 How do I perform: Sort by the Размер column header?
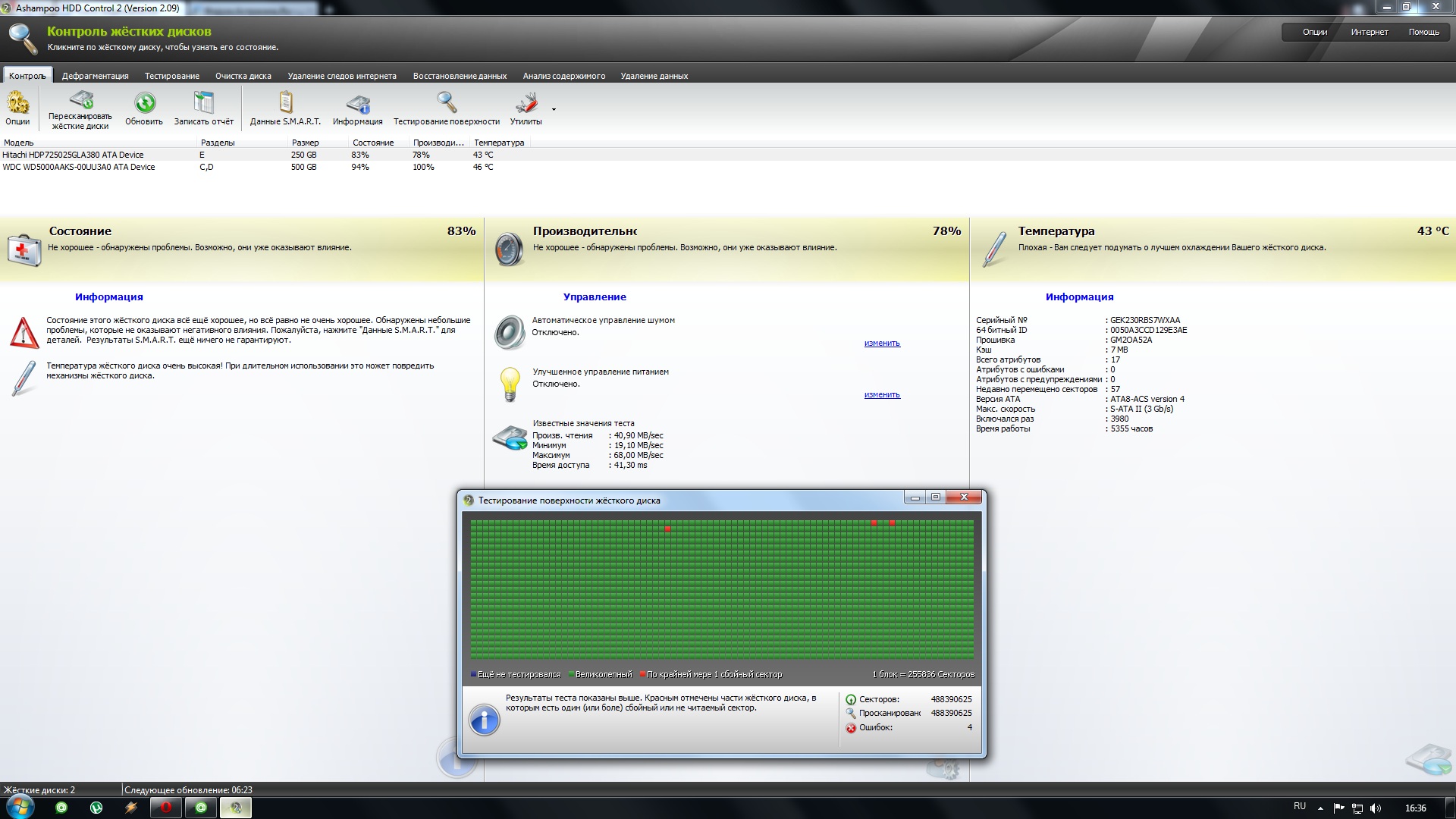(x=318, y=143)
